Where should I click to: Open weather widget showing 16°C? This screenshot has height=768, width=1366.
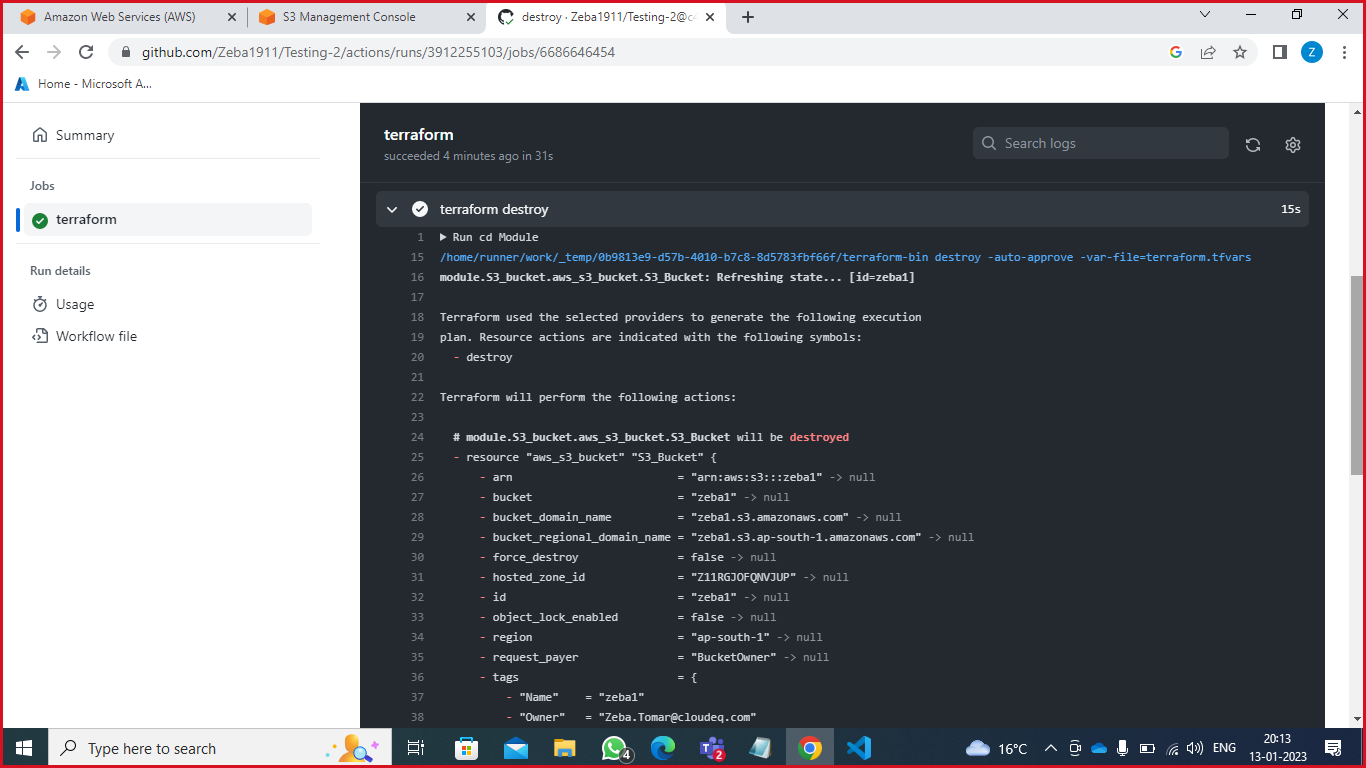coord(997,748)
